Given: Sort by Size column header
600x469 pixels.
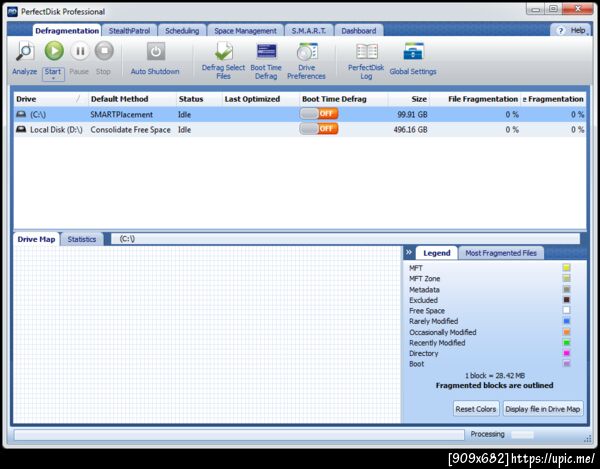Looking at the screenshot, I should tap(409, 99).
